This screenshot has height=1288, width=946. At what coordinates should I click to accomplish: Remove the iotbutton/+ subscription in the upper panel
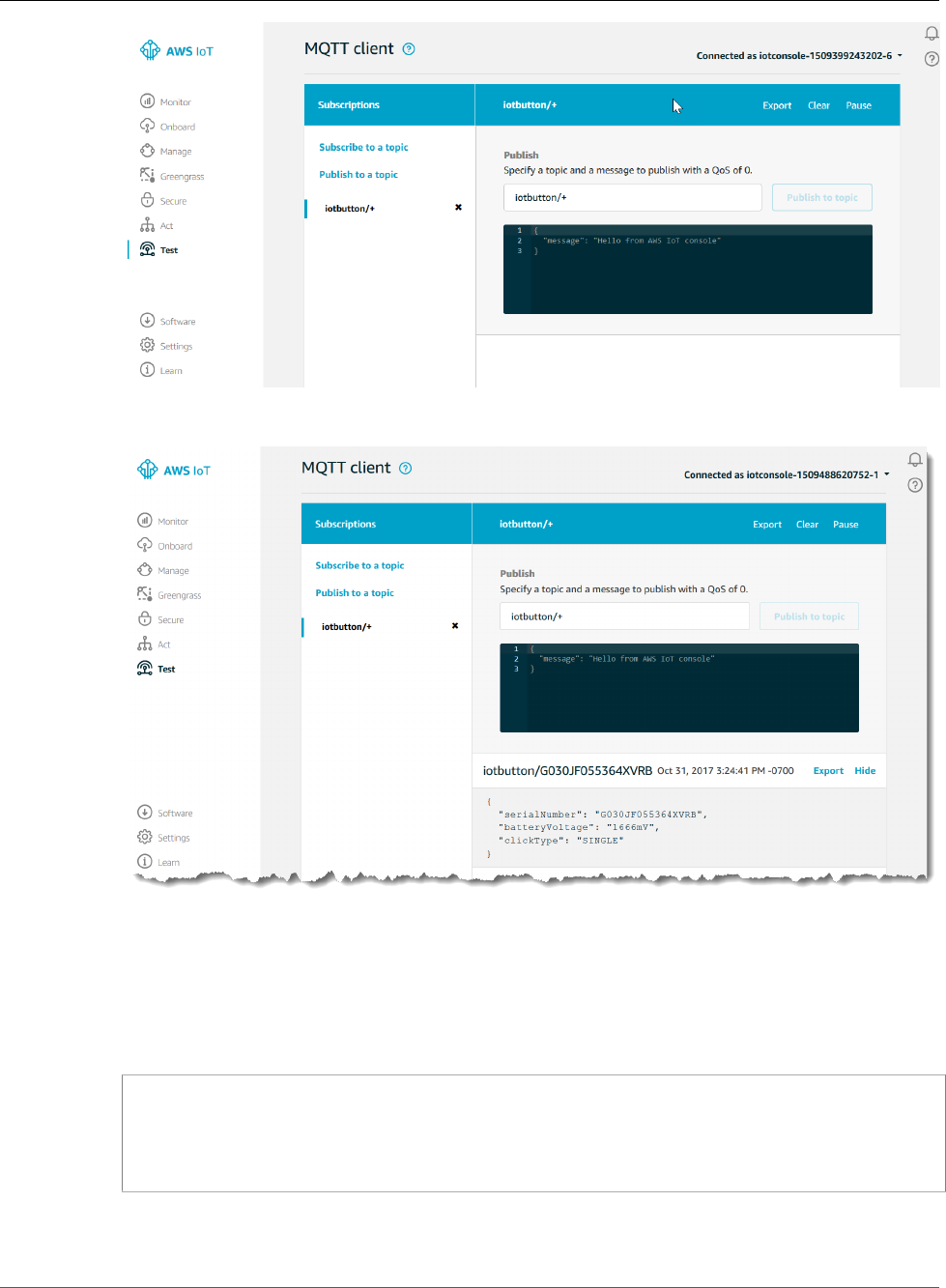[458, 207]
